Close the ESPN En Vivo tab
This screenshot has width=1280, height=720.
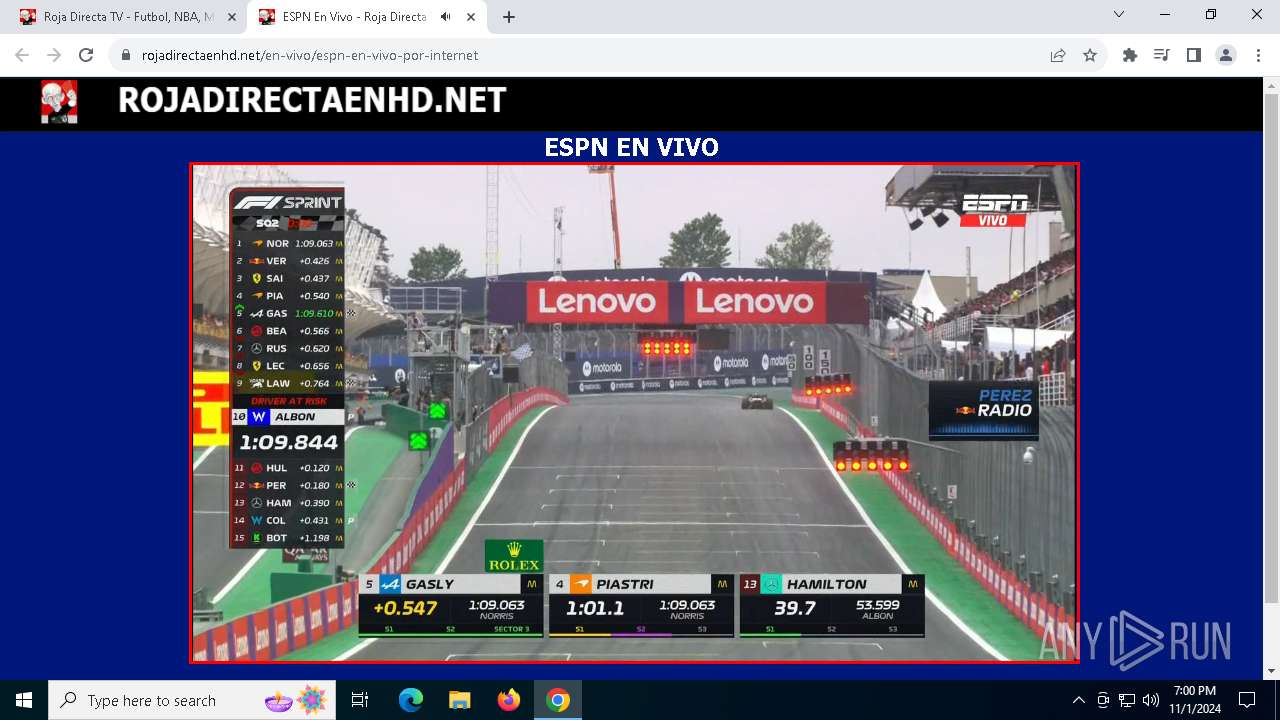point(469,17)
